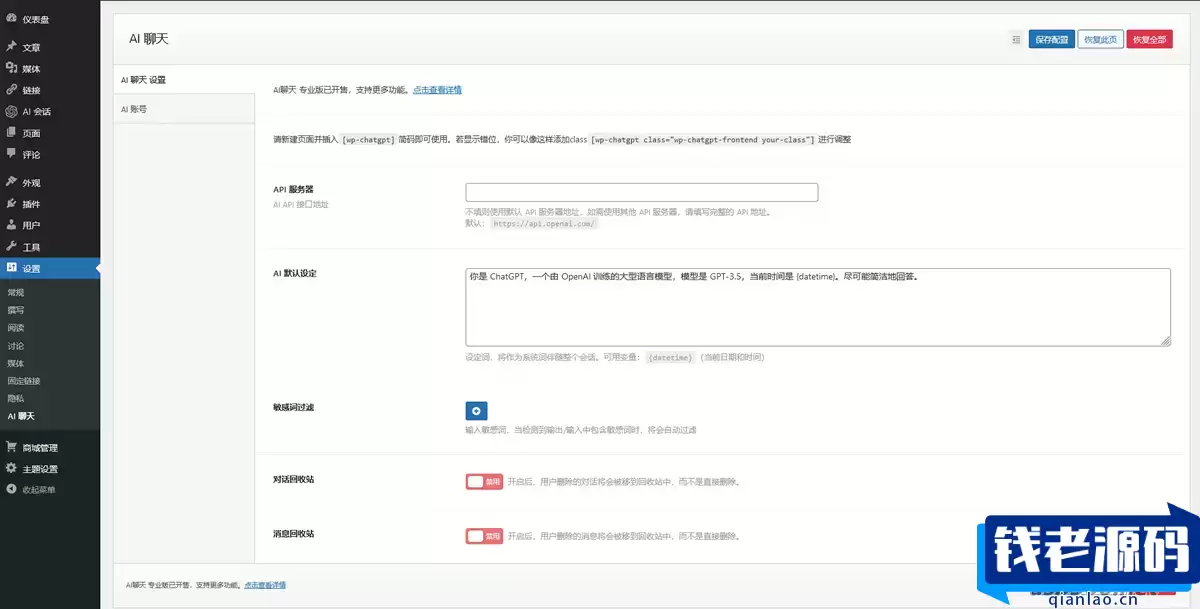Click the 评论 comment bubble icon
The width and height of the screenshot is (1200, 609).
pos(11,154)
